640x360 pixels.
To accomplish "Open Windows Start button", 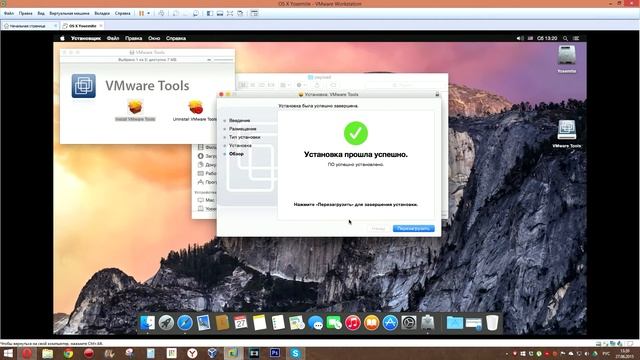I will (8, 353).
